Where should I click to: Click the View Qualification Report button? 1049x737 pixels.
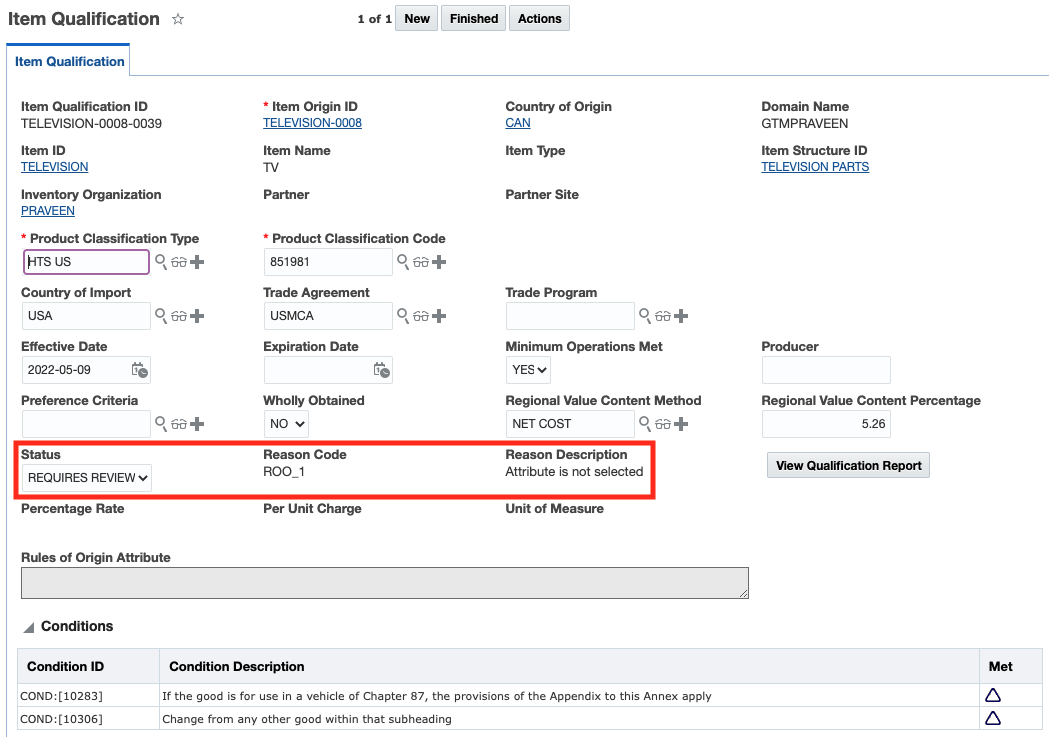tap(848, 465)
